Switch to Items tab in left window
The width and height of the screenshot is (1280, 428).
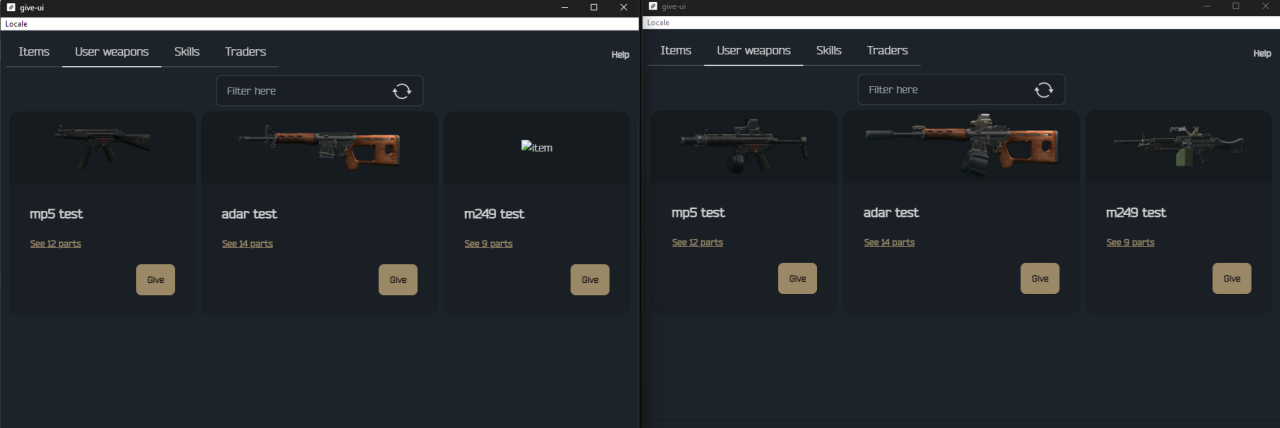34,51
